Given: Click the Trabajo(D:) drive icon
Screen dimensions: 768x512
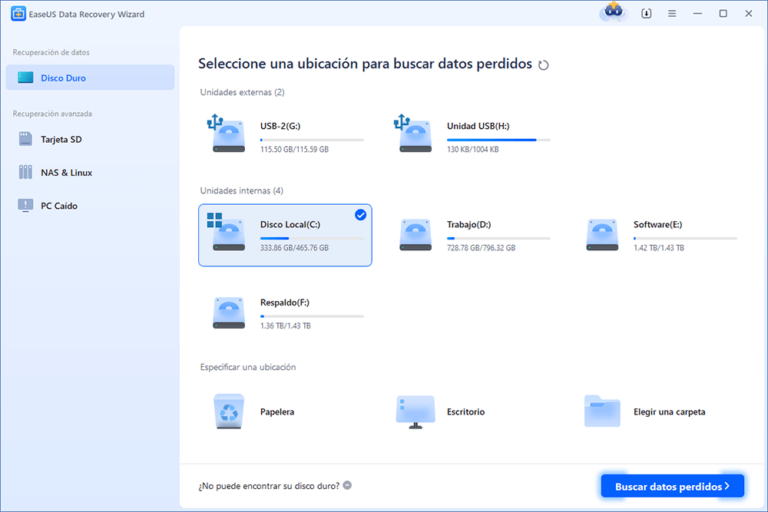Looking at the screenshot, I should tap(415, 235).
